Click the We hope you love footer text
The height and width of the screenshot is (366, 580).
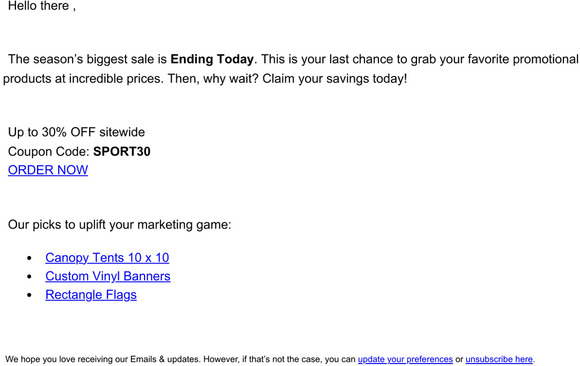click(181, 359)
